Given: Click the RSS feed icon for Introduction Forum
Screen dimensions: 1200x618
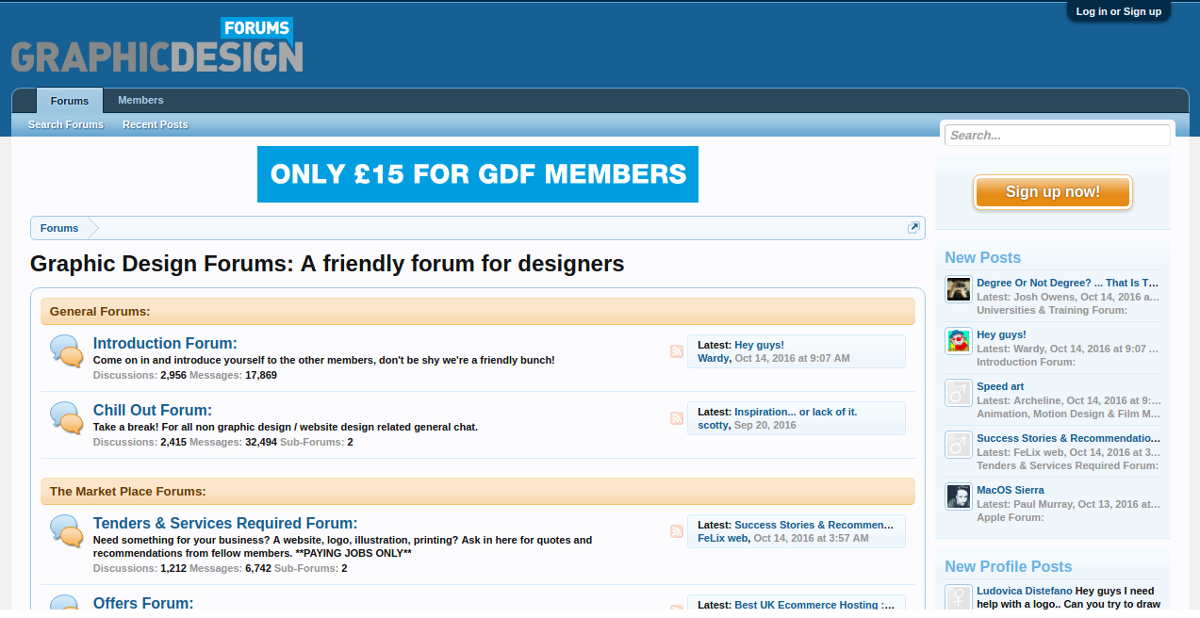Looking at the screenshot, I should pos(676,352).
